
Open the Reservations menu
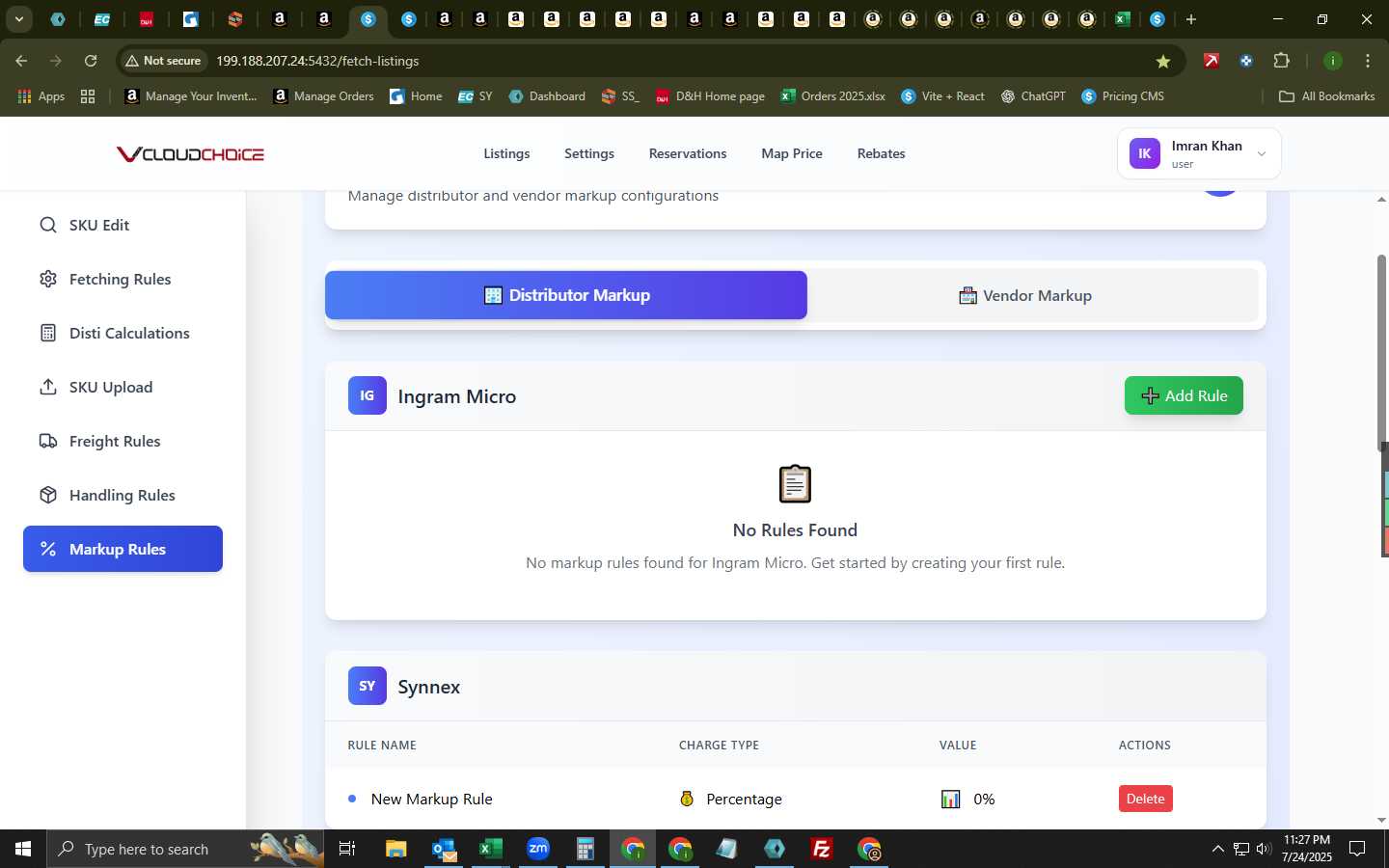pyautogui.click(x=688, y=153)
